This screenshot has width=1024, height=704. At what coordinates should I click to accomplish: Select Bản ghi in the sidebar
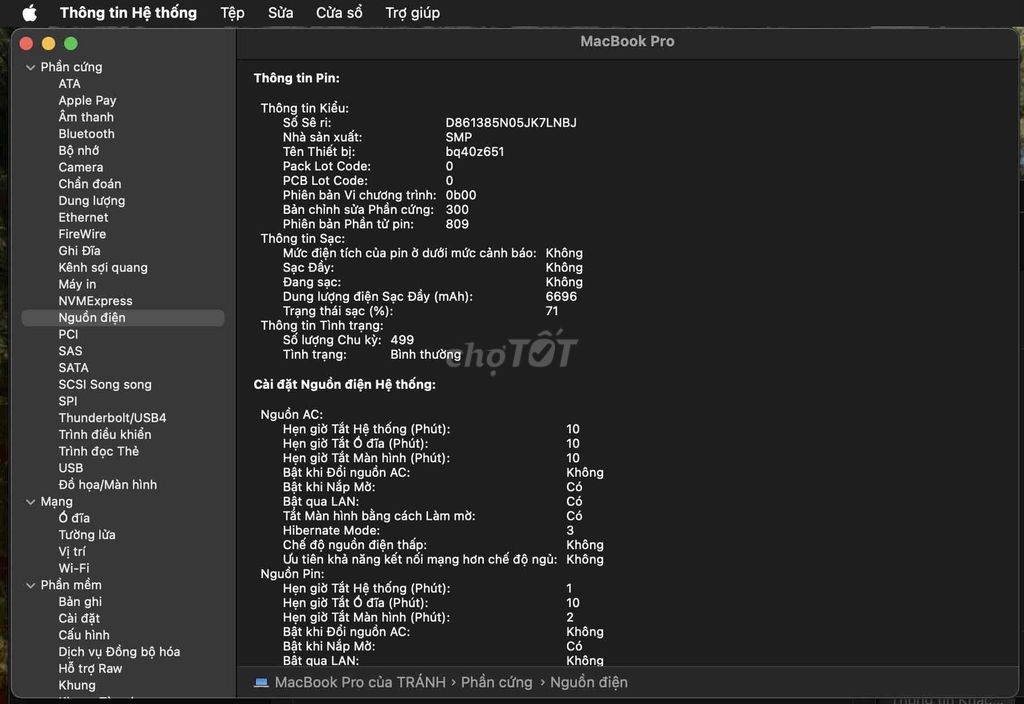pyautogui.click(x=80, y=601)
